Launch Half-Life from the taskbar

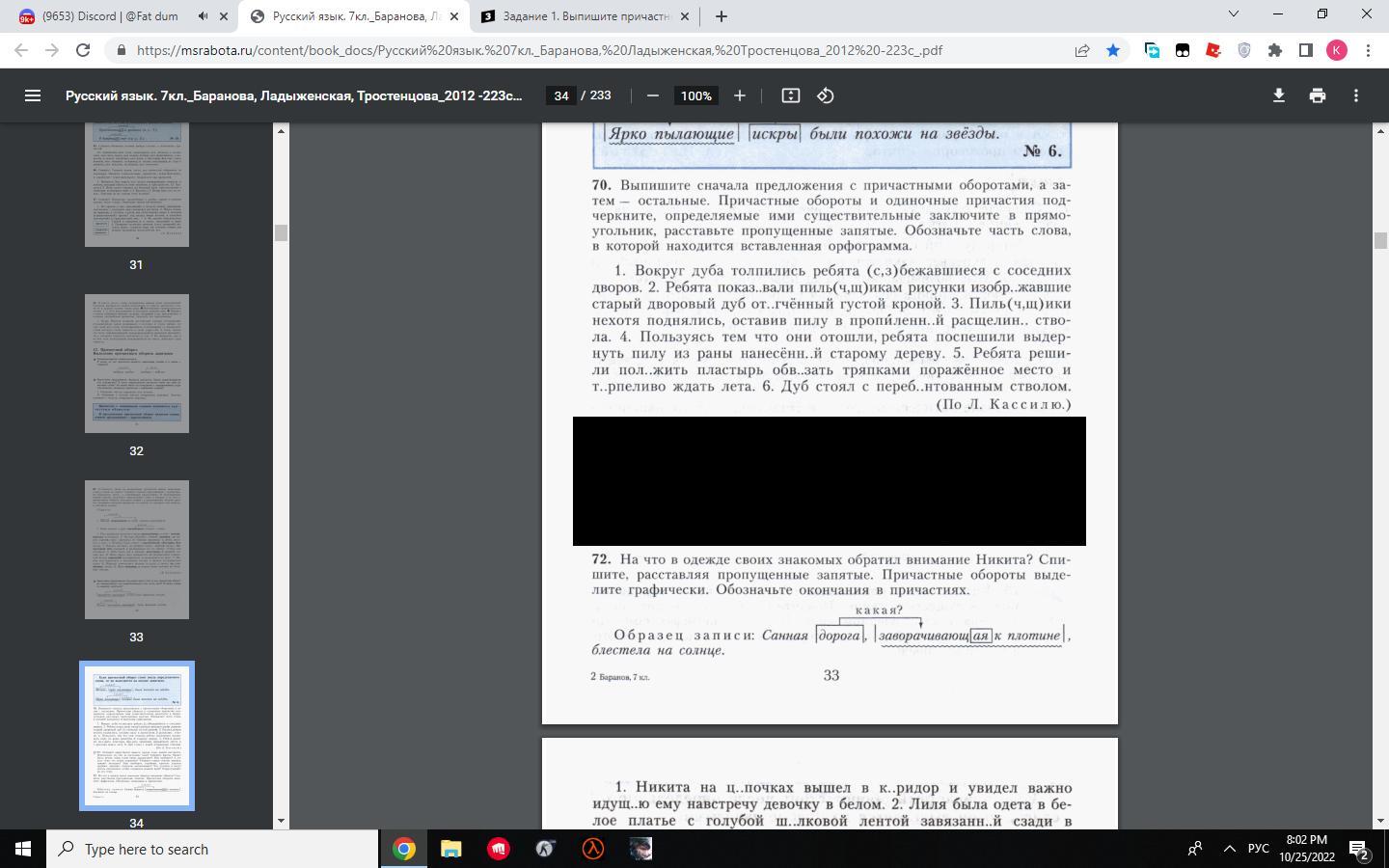[593, 849]
